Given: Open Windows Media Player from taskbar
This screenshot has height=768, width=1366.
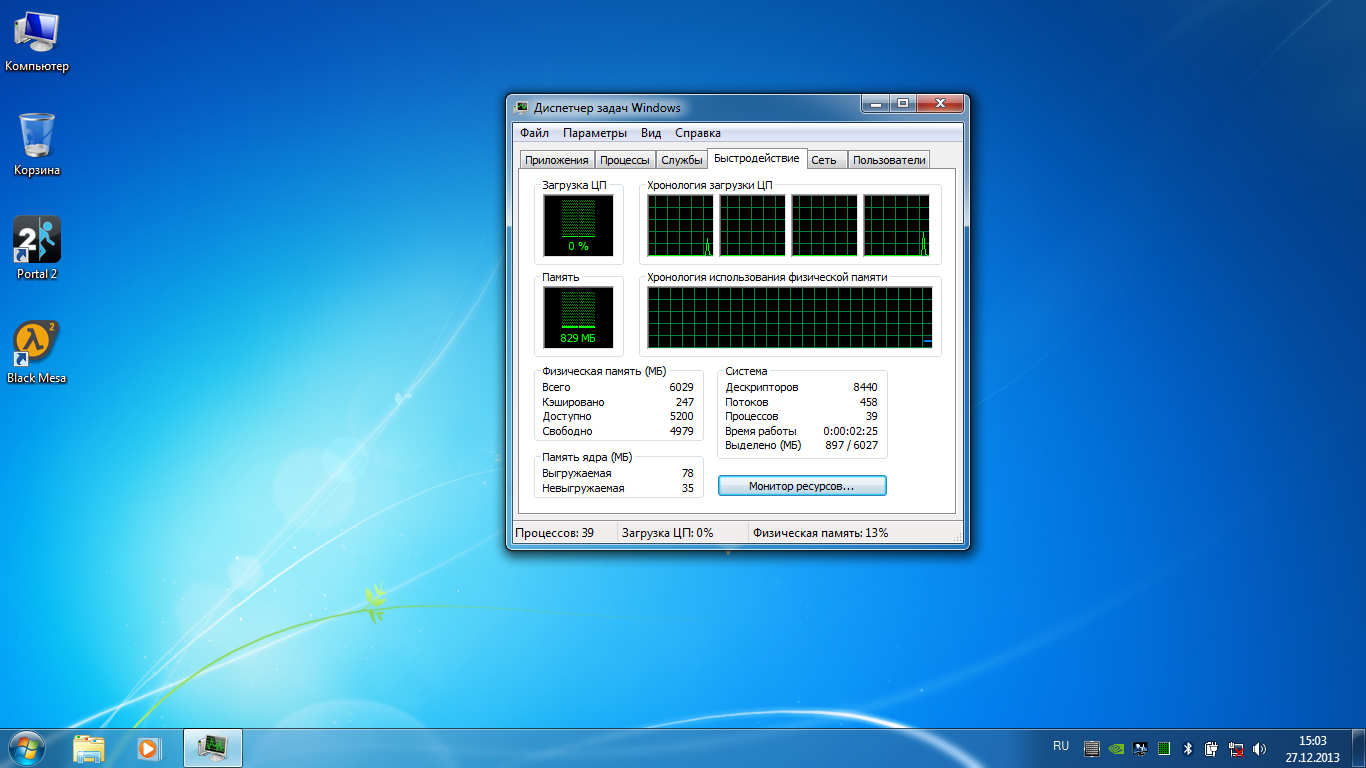Looking at the screenshot, I should [148, 747].
